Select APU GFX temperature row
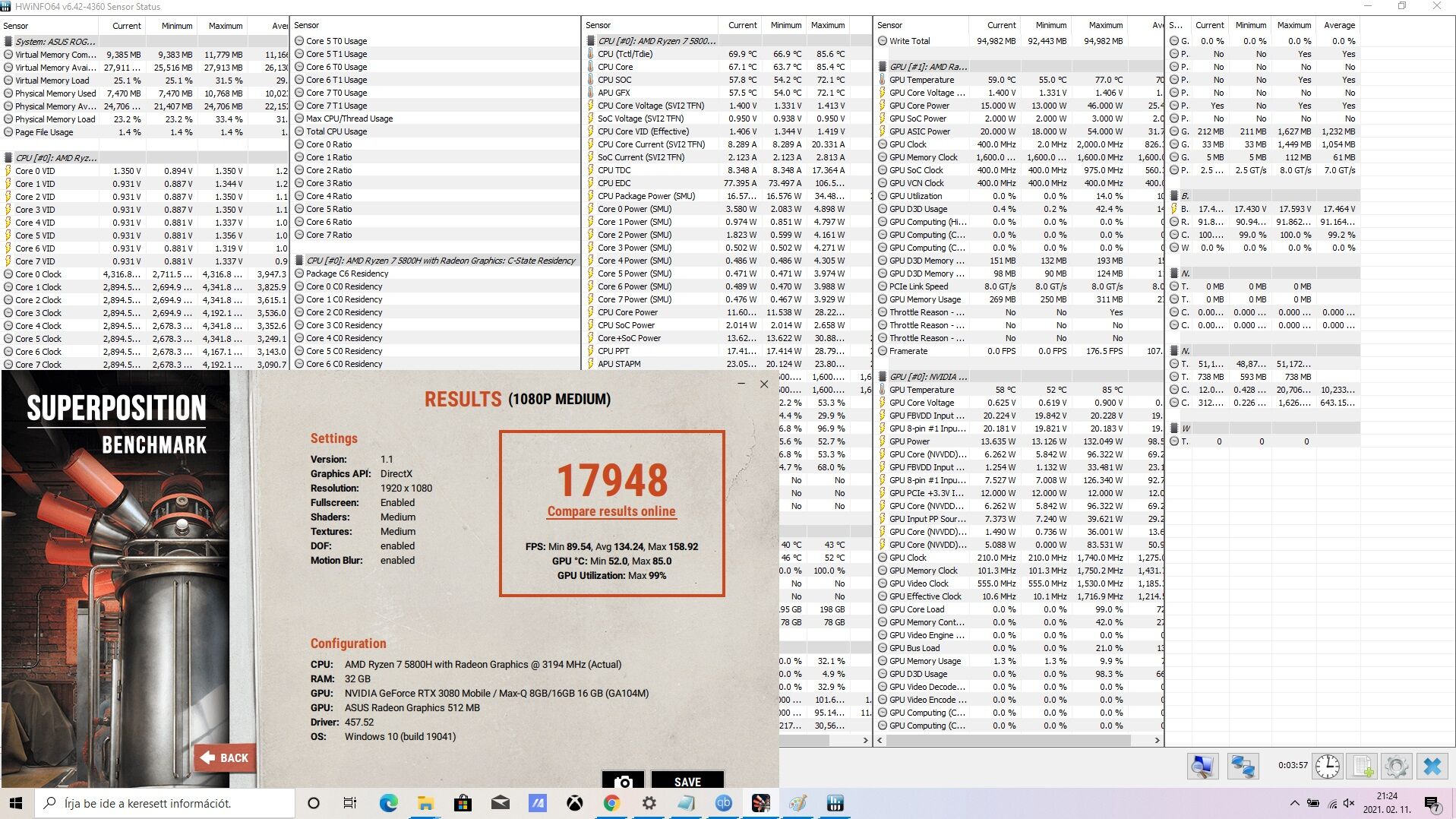Viewport: 1456px width, 819px height. coord(728,93)
